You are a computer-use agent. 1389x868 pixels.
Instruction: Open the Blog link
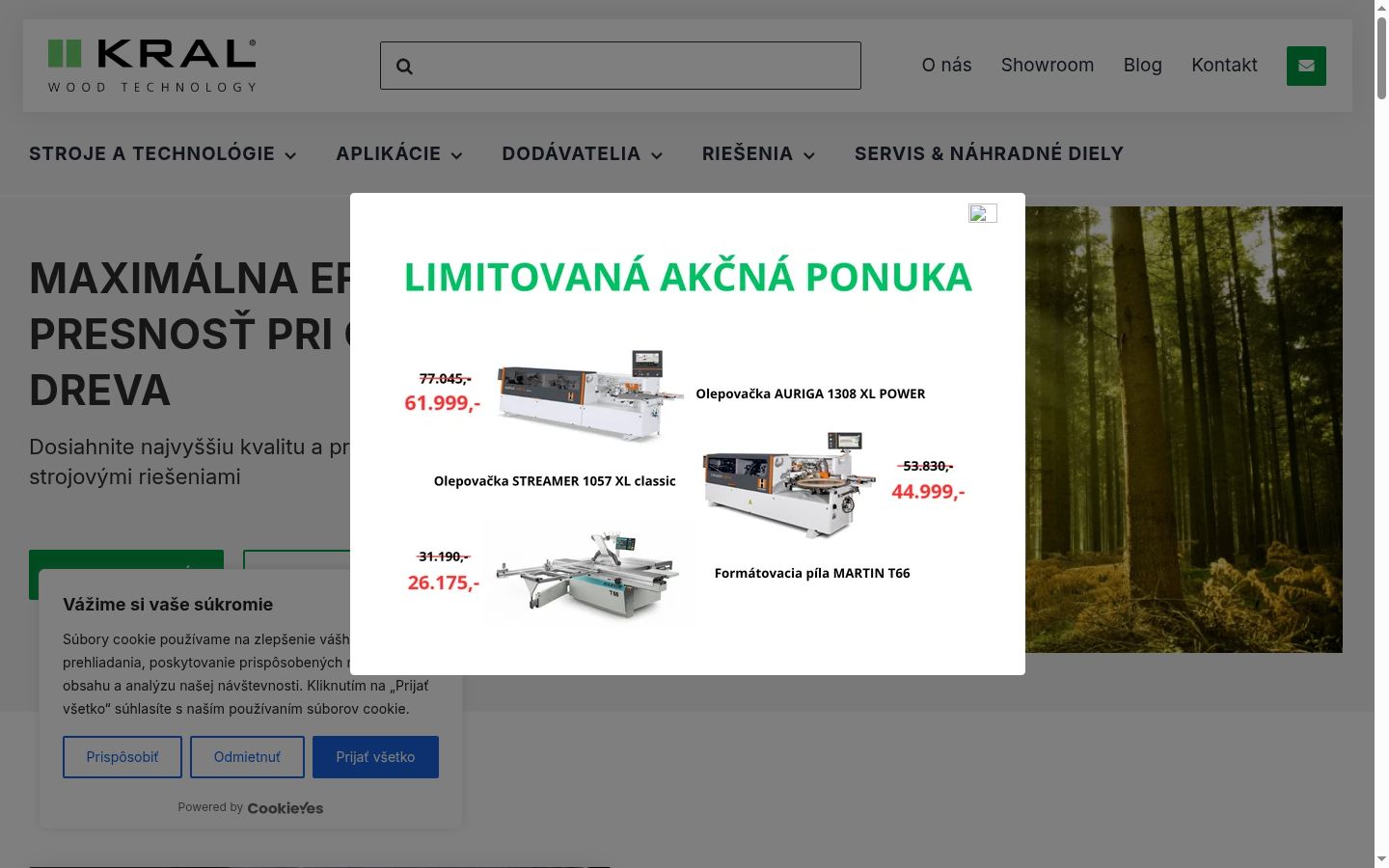coord(1143,65)
